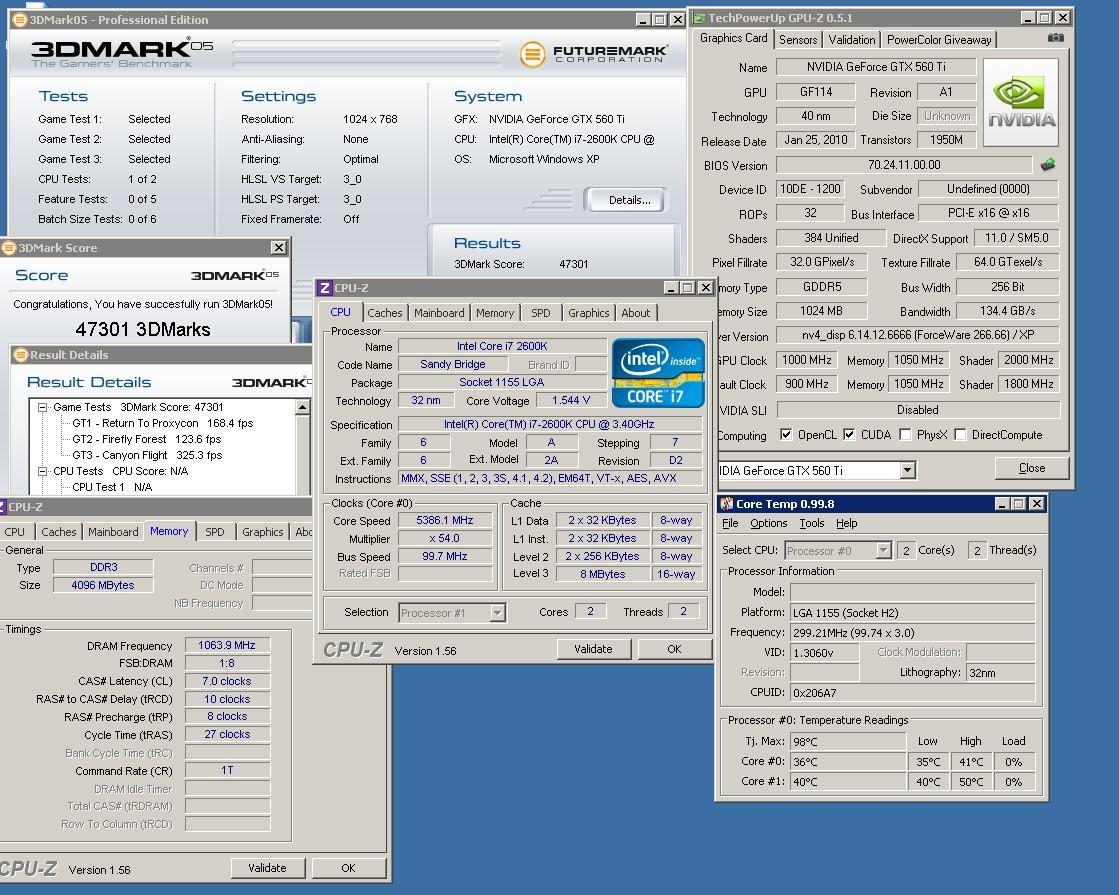
Task: Open the Graphics tab in front CPU-Z
Action: tap(588, 313)
